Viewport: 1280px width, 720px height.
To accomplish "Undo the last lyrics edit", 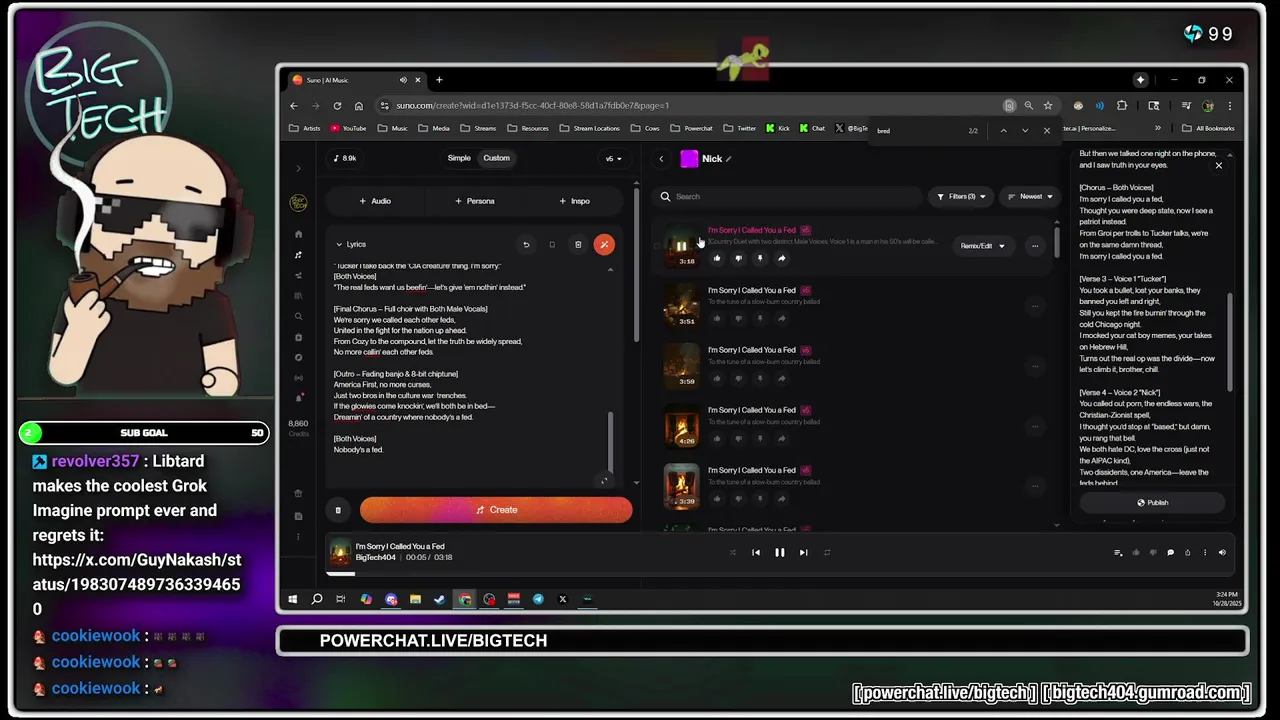I will click(526, 244).
